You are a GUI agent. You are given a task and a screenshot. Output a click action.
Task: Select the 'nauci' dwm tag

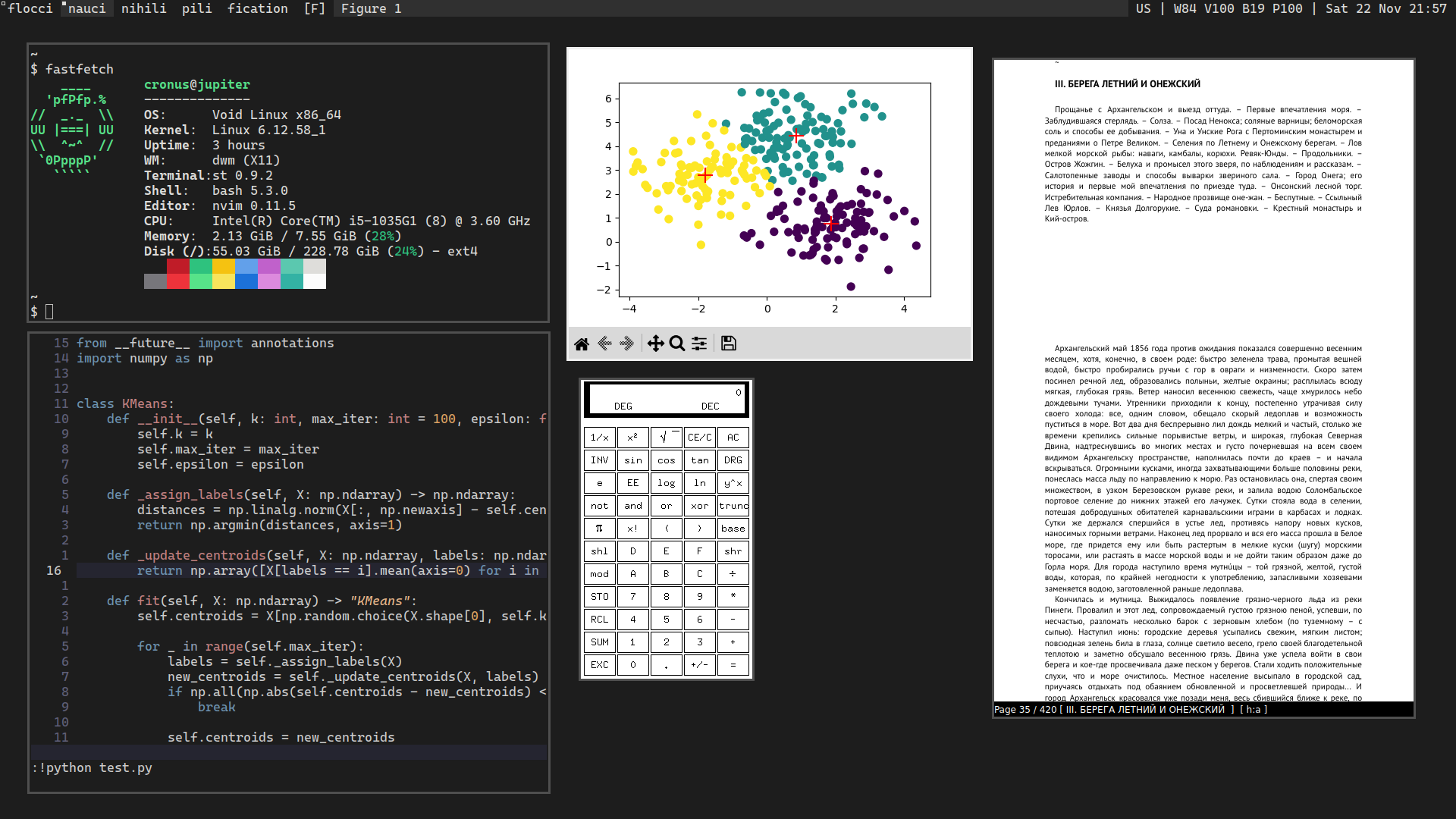pyautogui.click(x=86, y=8)
